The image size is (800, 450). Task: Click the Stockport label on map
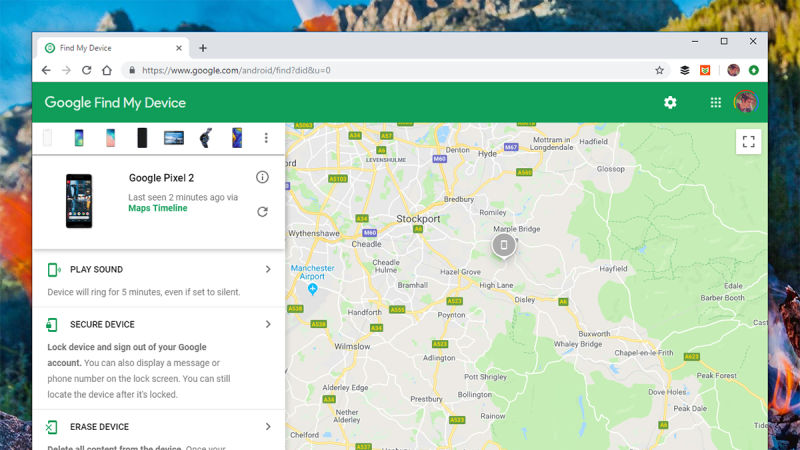tap(418, 219)
